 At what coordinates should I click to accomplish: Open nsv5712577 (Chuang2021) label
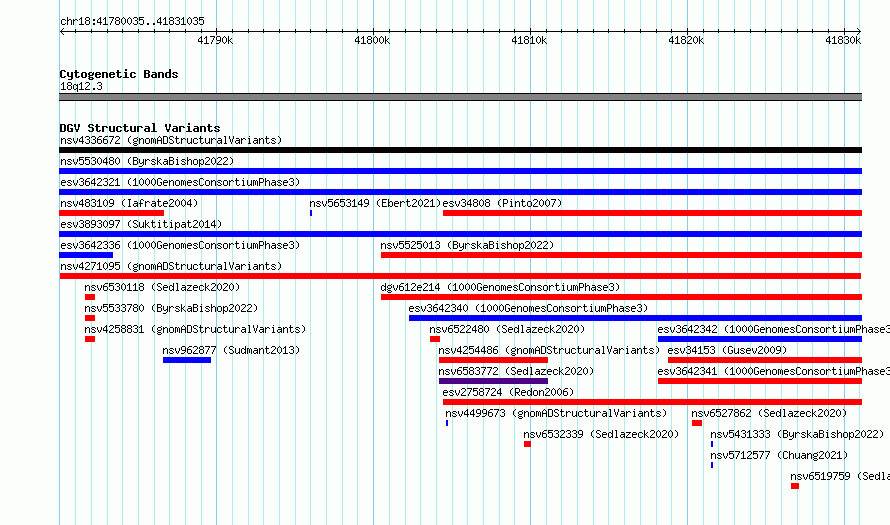tap(779, 455)
